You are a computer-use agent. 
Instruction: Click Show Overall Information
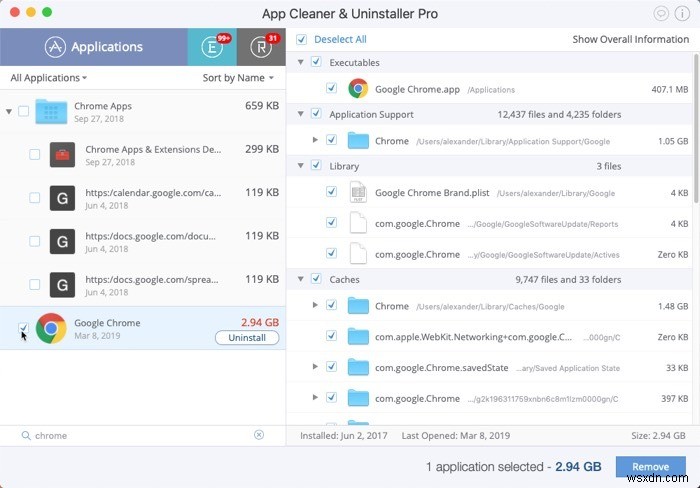[631, 39]
